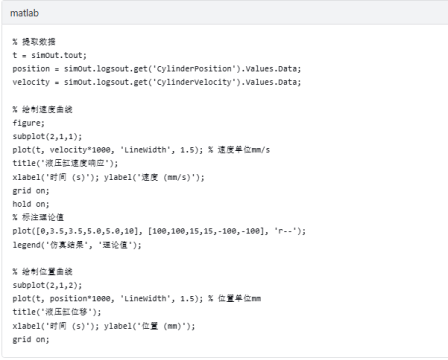Click the subplot(2,1,1); line
This screenshot has width=448, height=360.
[47, 136]
